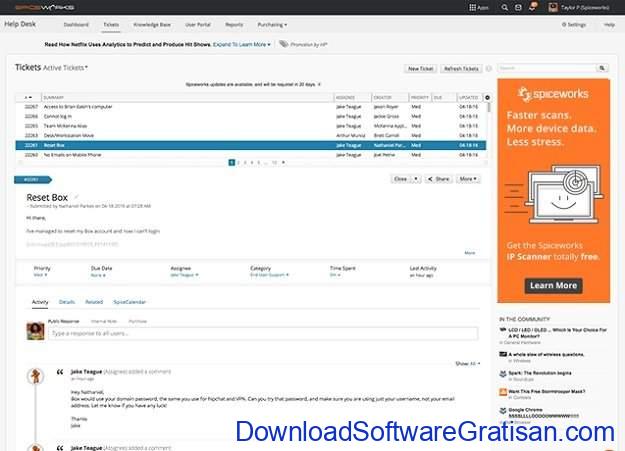Click icon beside Google Chrome post
The height and width of the screenshot is (451, 625).
[x=503, y=410]
